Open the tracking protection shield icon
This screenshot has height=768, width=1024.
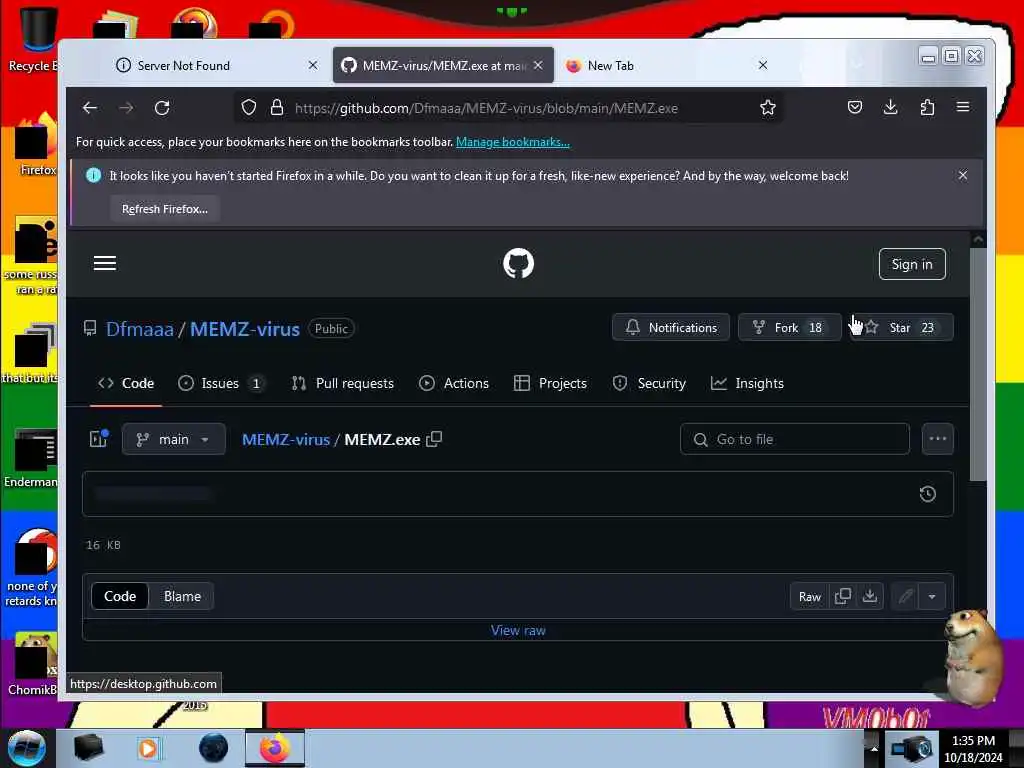pos(249,108)
